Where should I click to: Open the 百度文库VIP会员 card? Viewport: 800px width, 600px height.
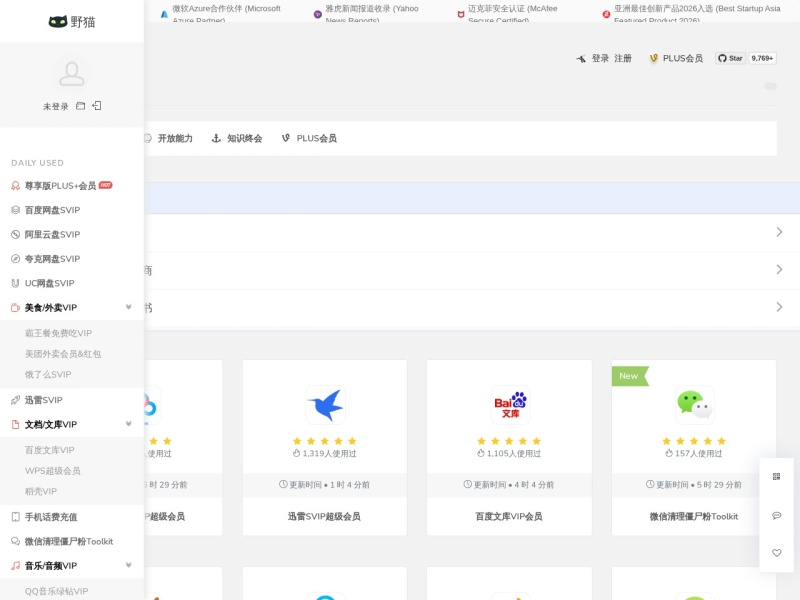click(509, 447)
